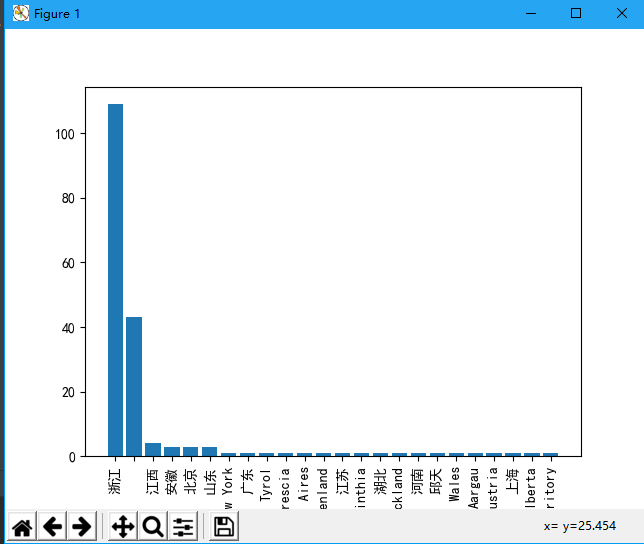Click the matplotlib icon in the title bar
Image resolution: width=644 pixels, height=544 pixels.
coord(21,14)
